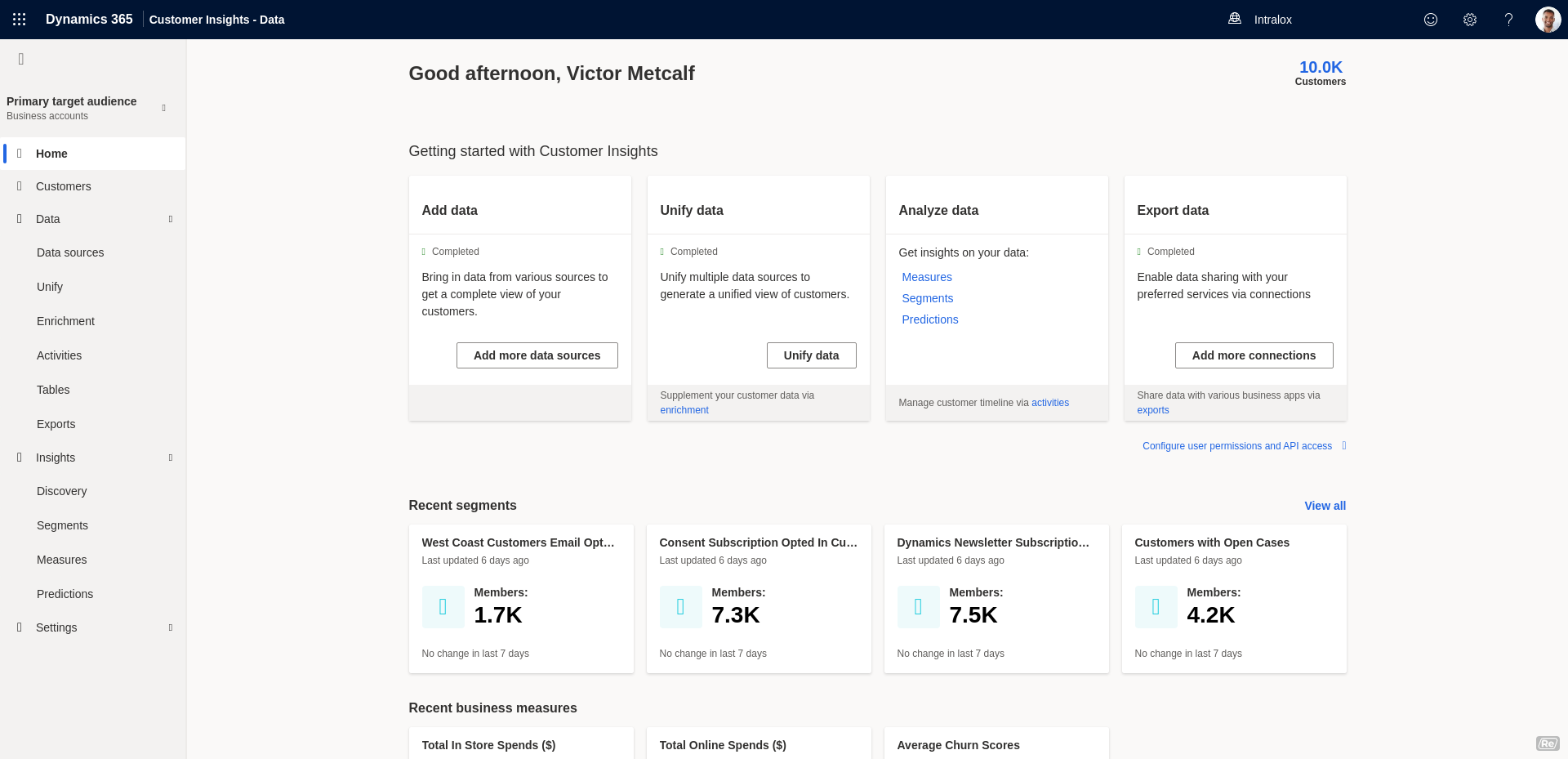Click the Intralox environment icon
The width and height of the screenshot is (1568, 759).
coord(1235,19)
